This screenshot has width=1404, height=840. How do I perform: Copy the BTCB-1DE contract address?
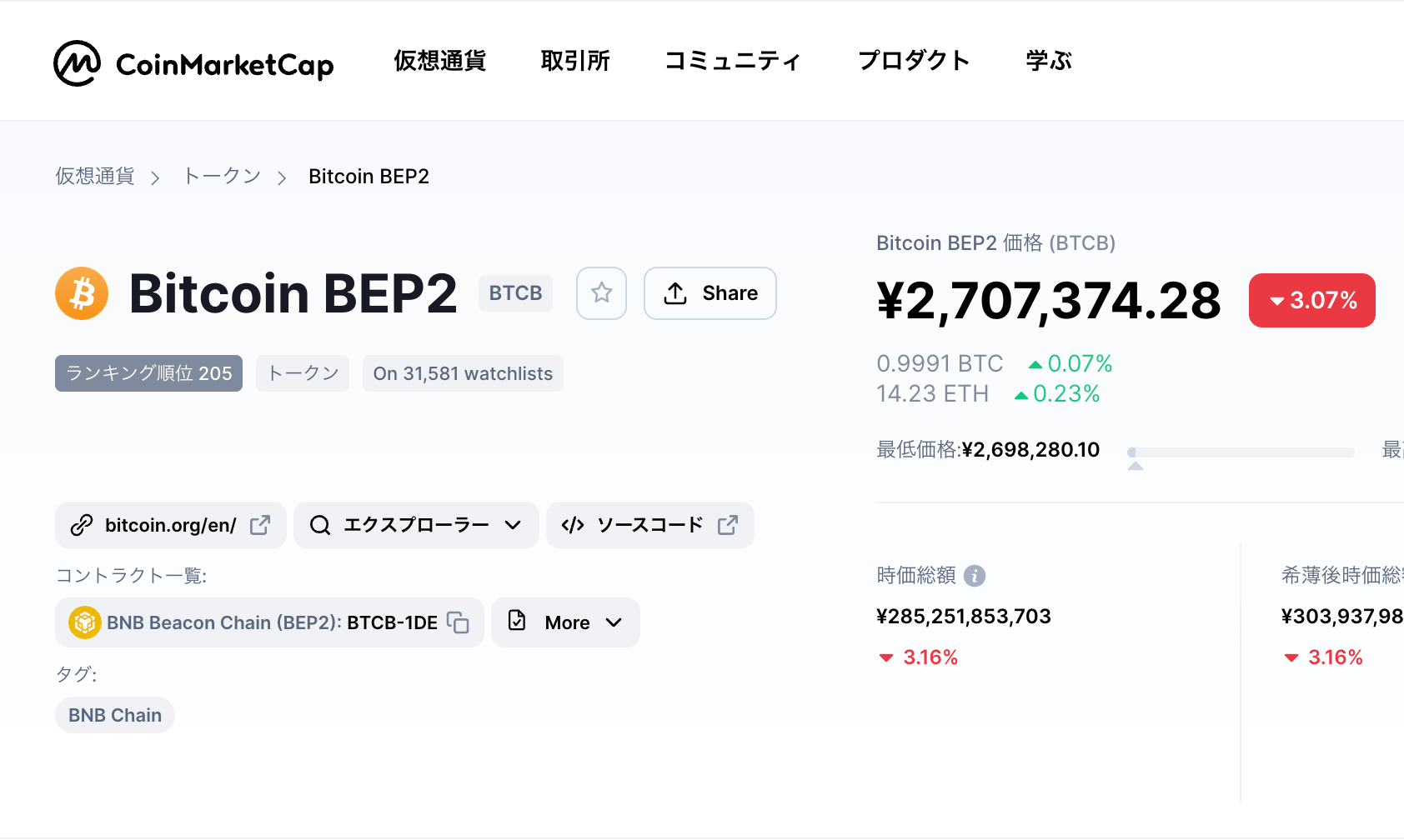point(458,622)
